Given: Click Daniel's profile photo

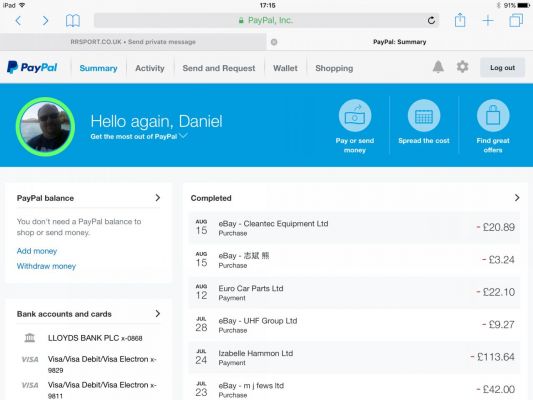Looking at the screenshot, I should coord(45,127).
